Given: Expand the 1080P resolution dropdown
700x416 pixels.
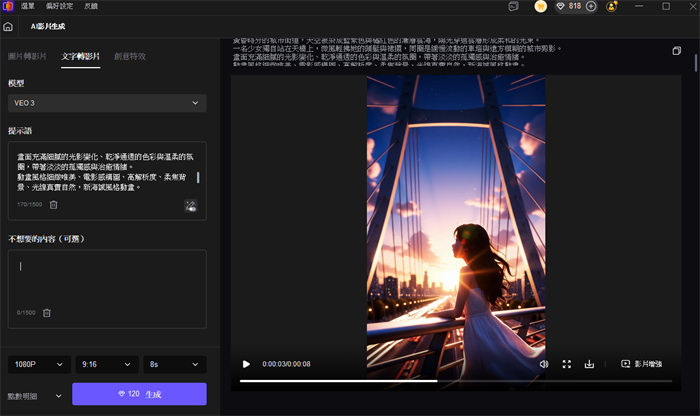Looking at the screenshot, I should tap(38, 364).
